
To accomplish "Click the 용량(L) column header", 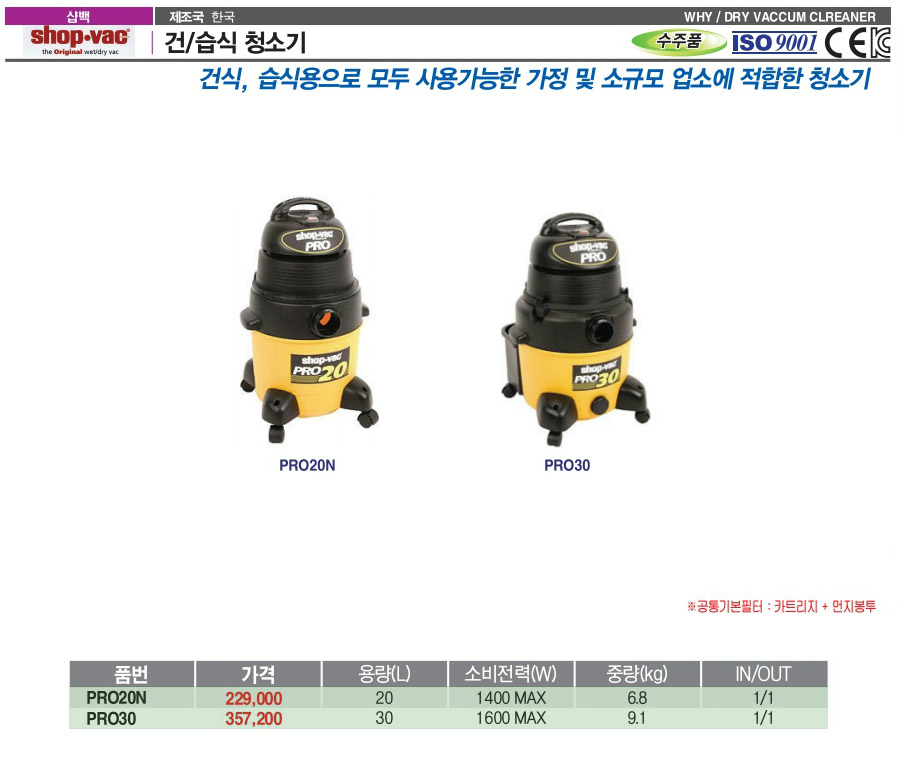I will 383,673.
